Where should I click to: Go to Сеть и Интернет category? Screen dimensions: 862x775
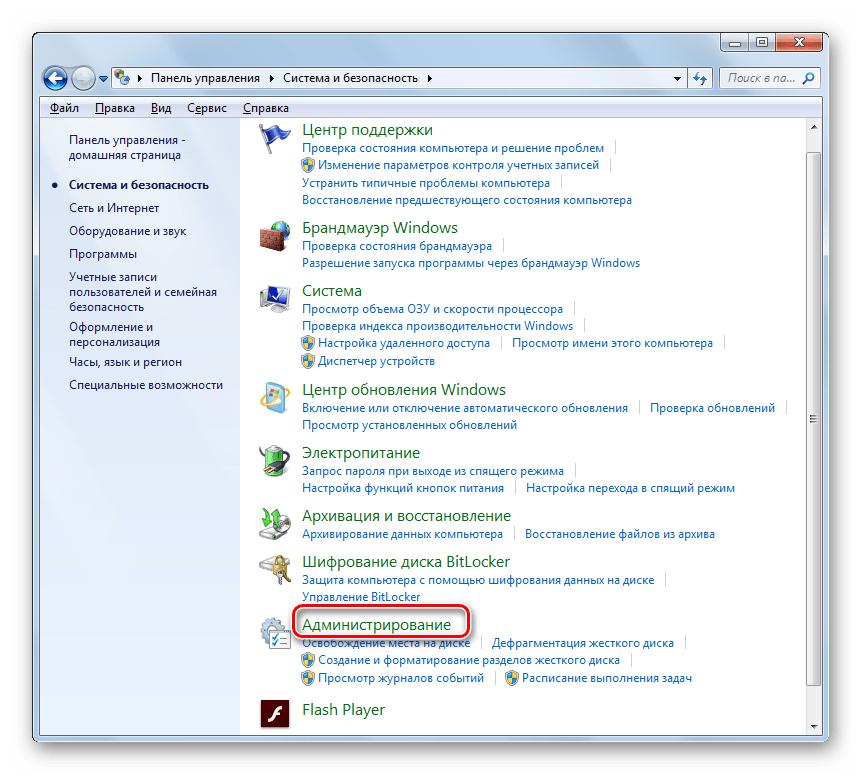point(114,208)
